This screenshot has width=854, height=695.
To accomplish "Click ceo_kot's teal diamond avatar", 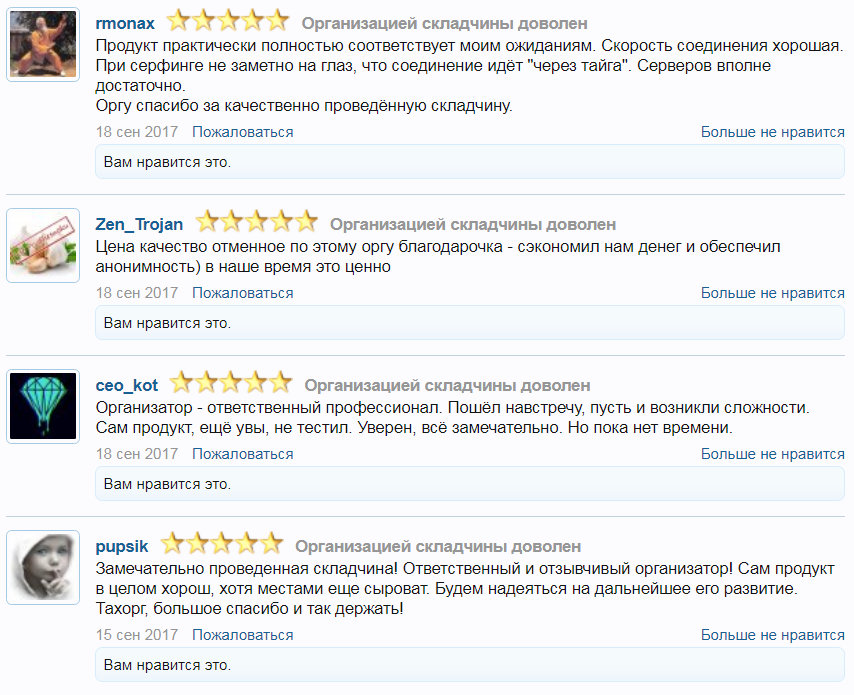I will coord(43,405).
